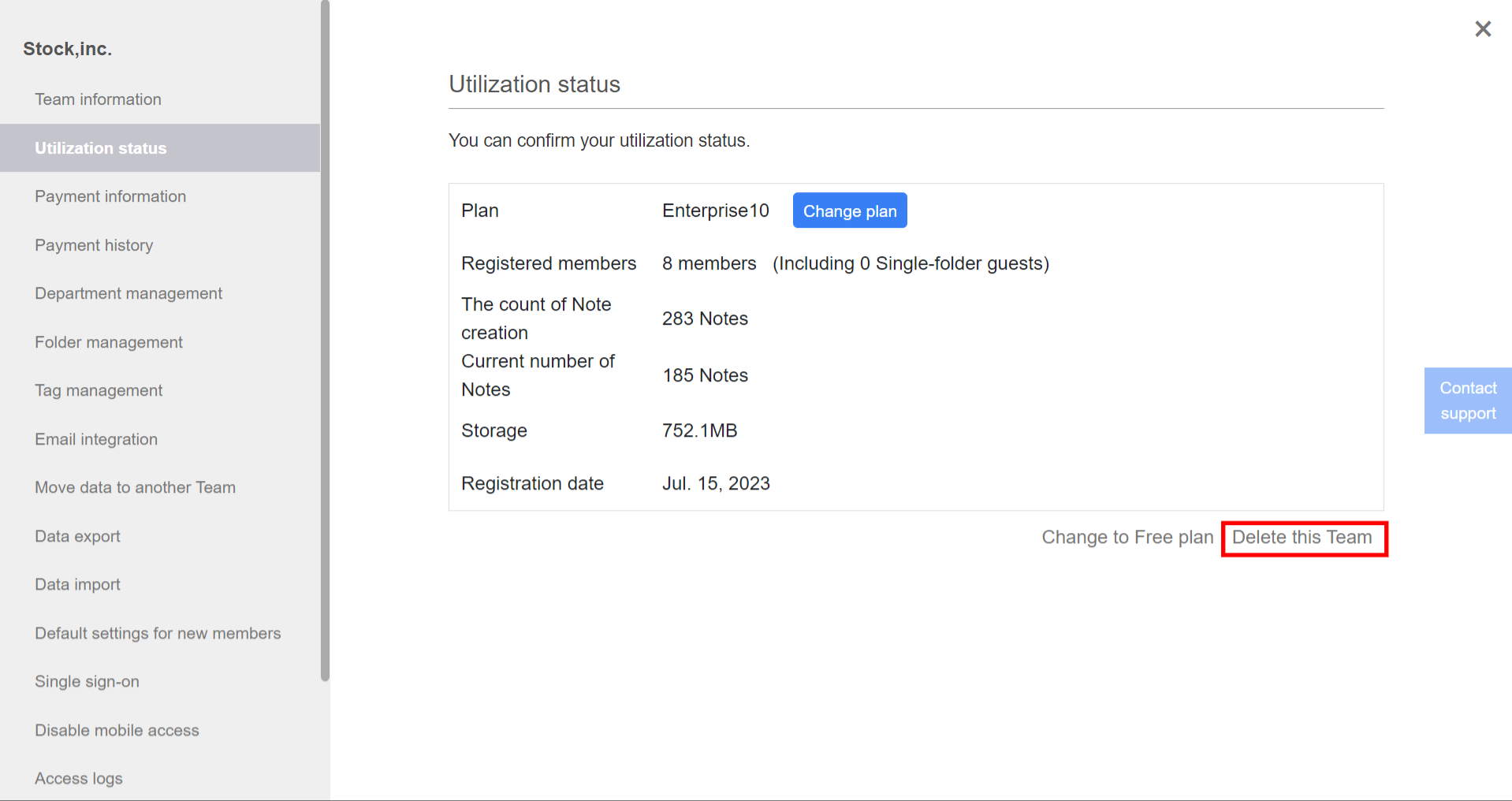Viewport: 1512px width, 801px height.
Task: Navigate to Folder management
Action: click(109, 342)
